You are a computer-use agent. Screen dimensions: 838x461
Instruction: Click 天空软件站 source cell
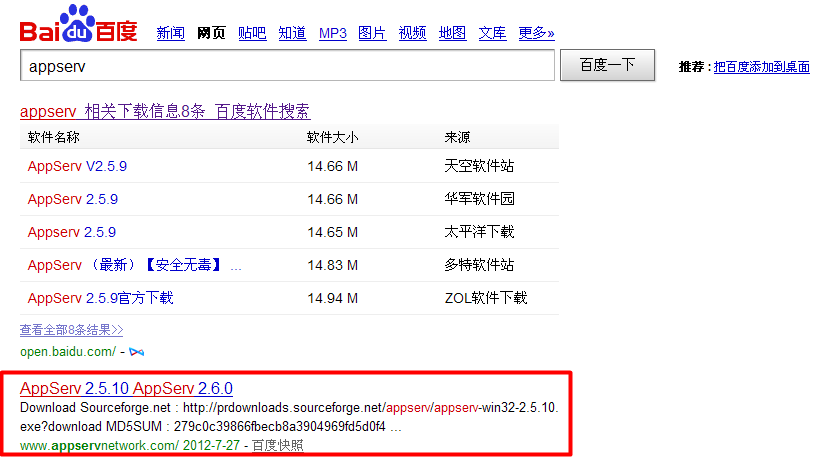479,166
